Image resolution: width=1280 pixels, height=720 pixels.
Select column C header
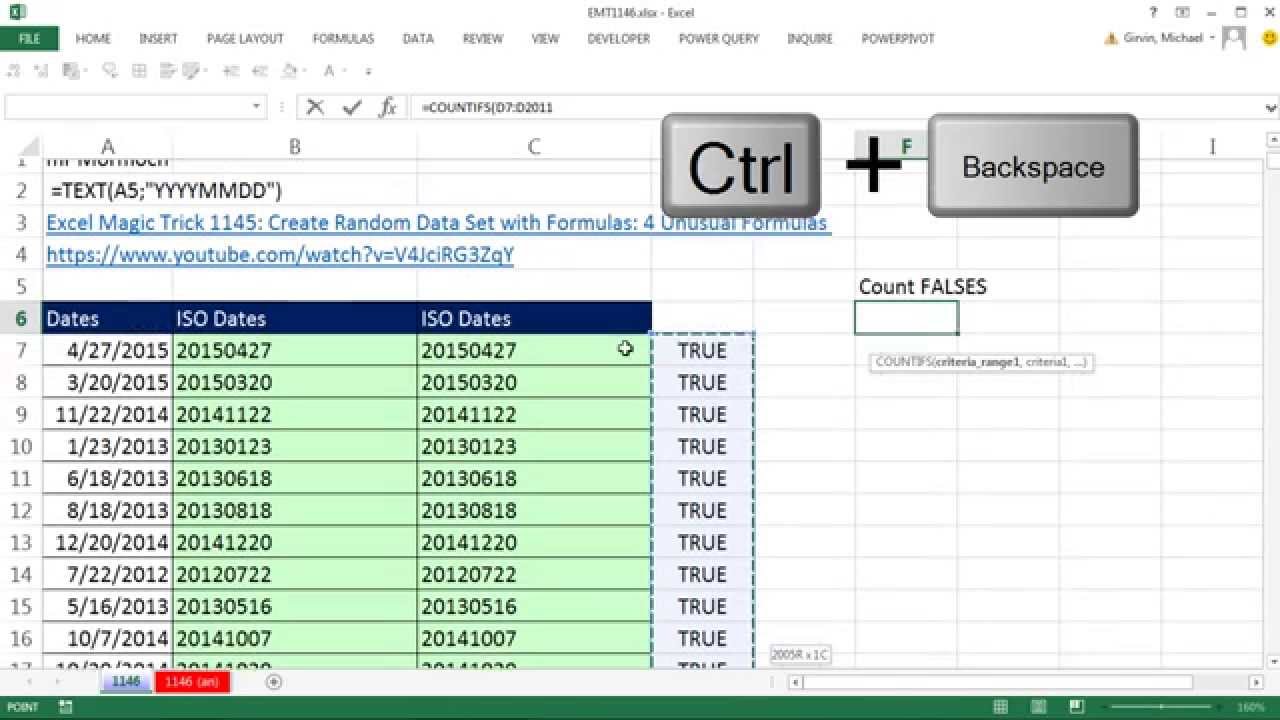point(534,146)
